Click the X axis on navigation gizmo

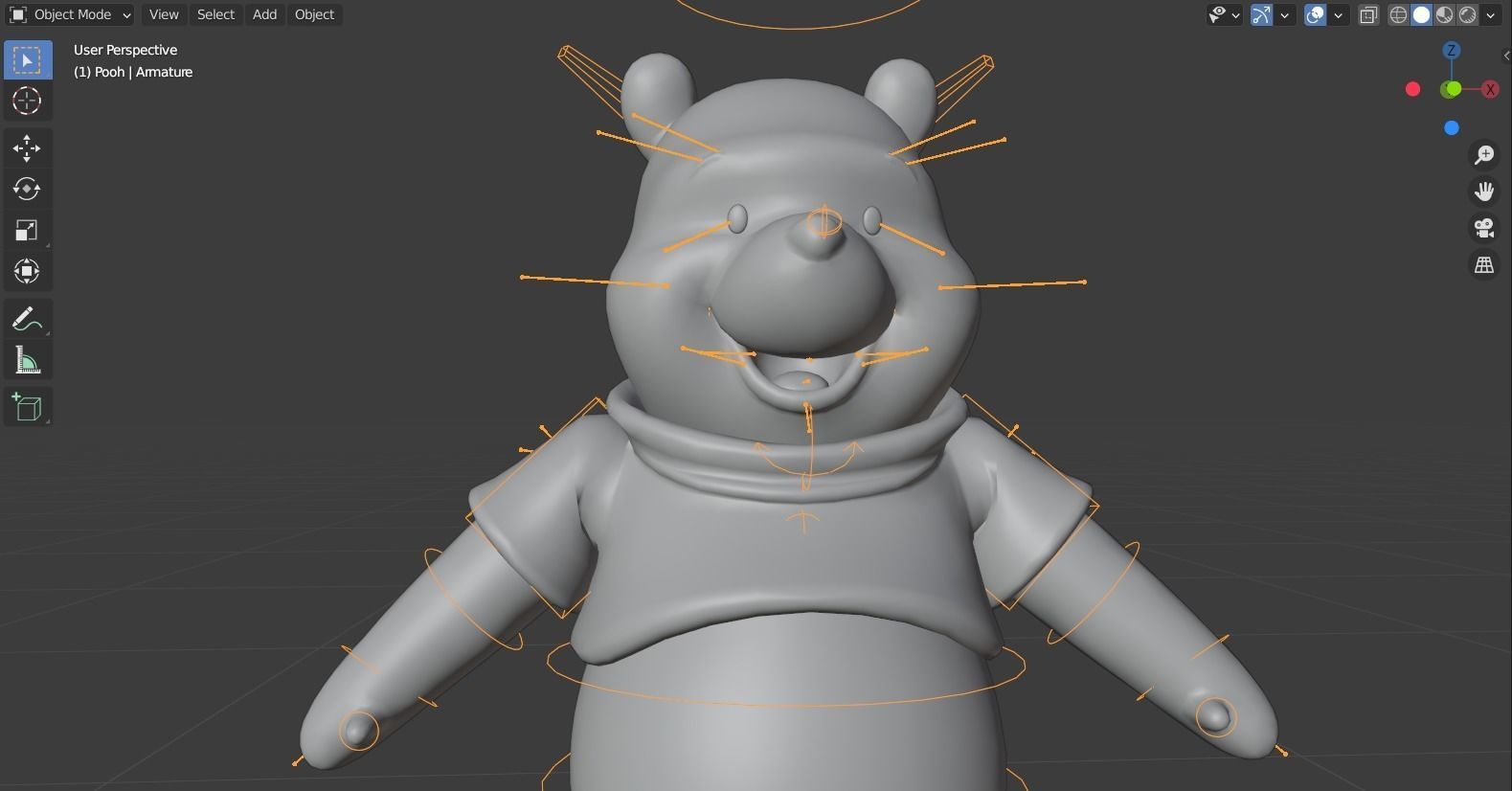coord(1490,89)
